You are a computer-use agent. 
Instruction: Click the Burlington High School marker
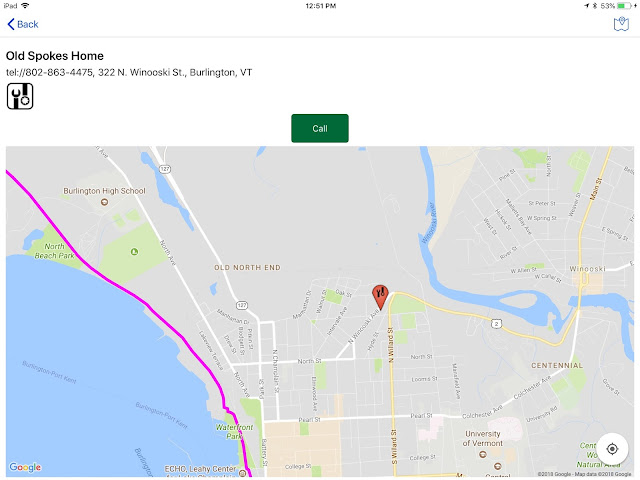(x=104, y=202)
